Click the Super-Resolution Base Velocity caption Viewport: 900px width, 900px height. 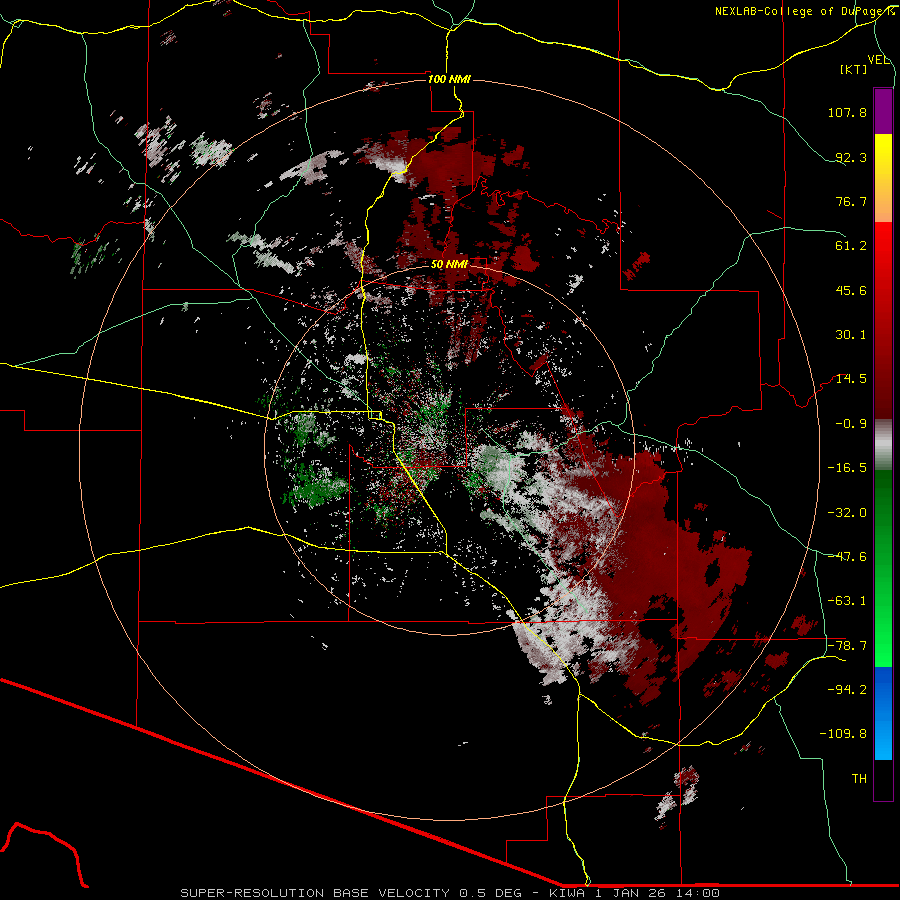pos(449,893)
